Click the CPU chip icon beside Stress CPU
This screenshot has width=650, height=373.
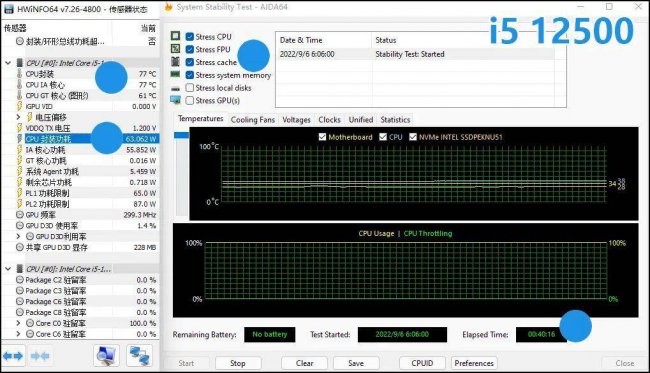coord(175,36)
